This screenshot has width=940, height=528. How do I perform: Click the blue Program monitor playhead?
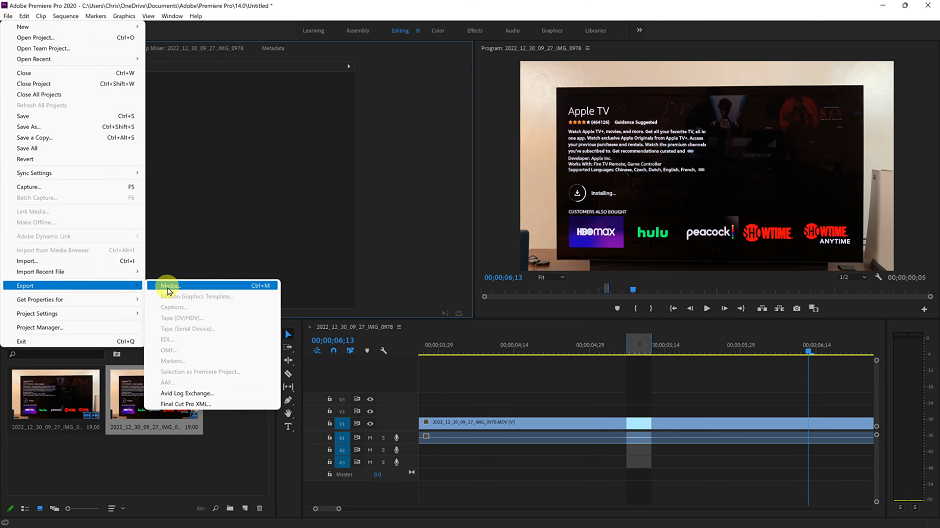tap(632, 289)
